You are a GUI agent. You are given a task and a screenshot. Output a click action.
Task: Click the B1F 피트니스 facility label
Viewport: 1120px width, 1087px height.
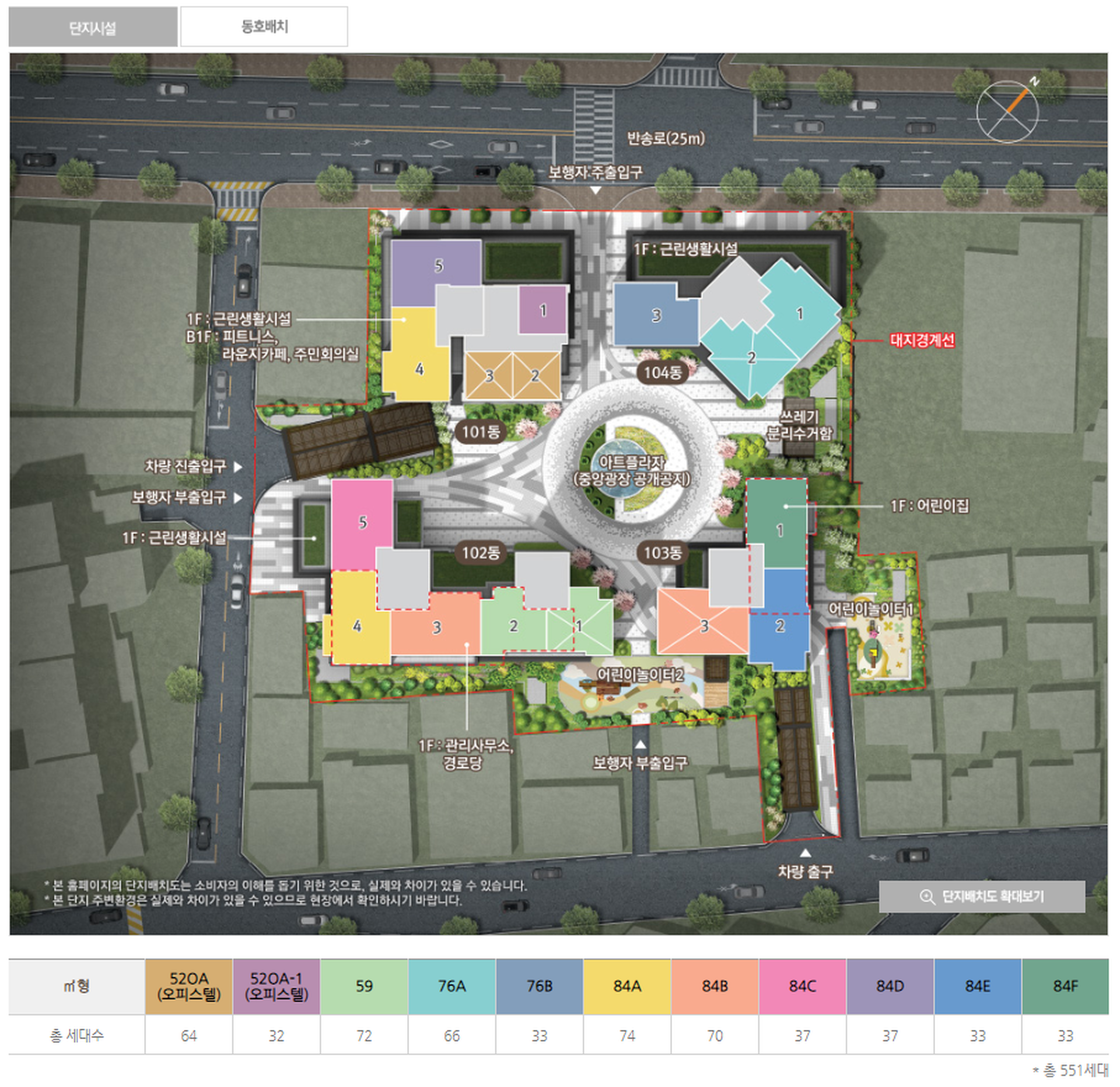272,345
